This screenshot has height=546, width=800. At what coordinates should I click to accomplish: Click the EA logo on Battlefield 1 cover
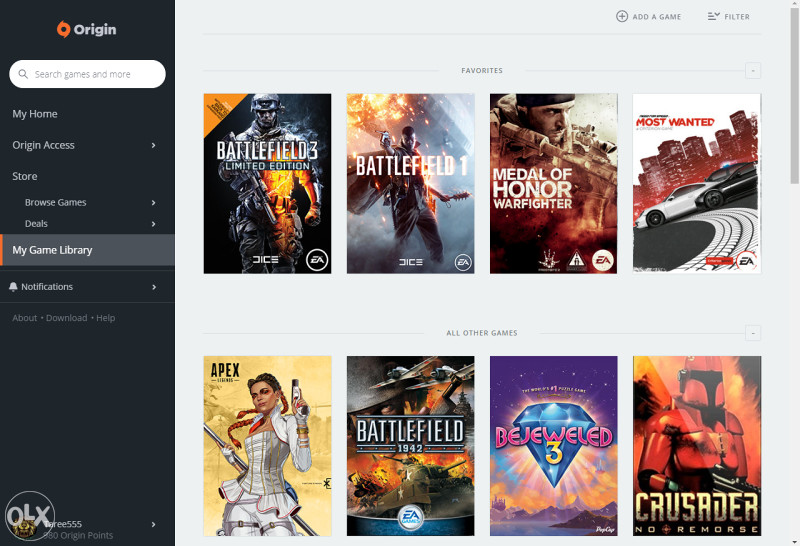pyautogui.click(x=463, y=262)
